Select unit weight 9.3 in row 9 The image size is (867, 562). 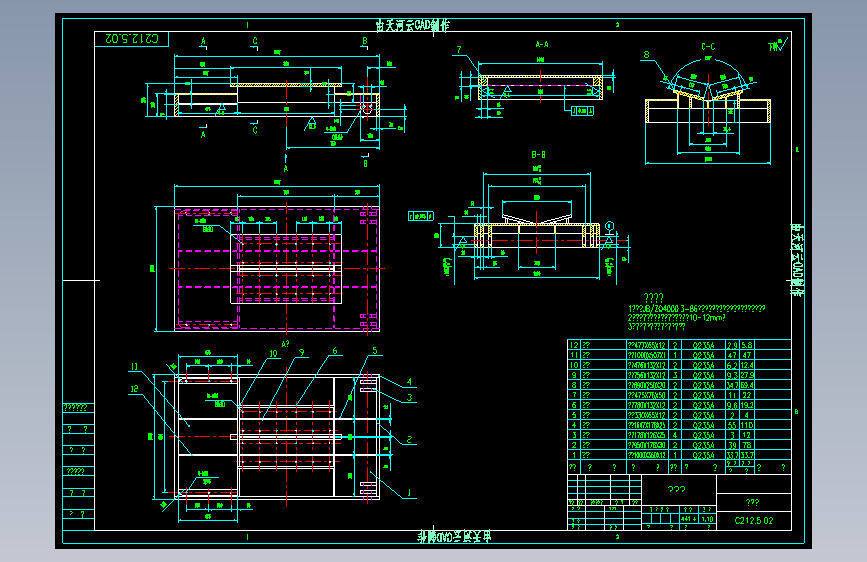(x=732, y=375)
